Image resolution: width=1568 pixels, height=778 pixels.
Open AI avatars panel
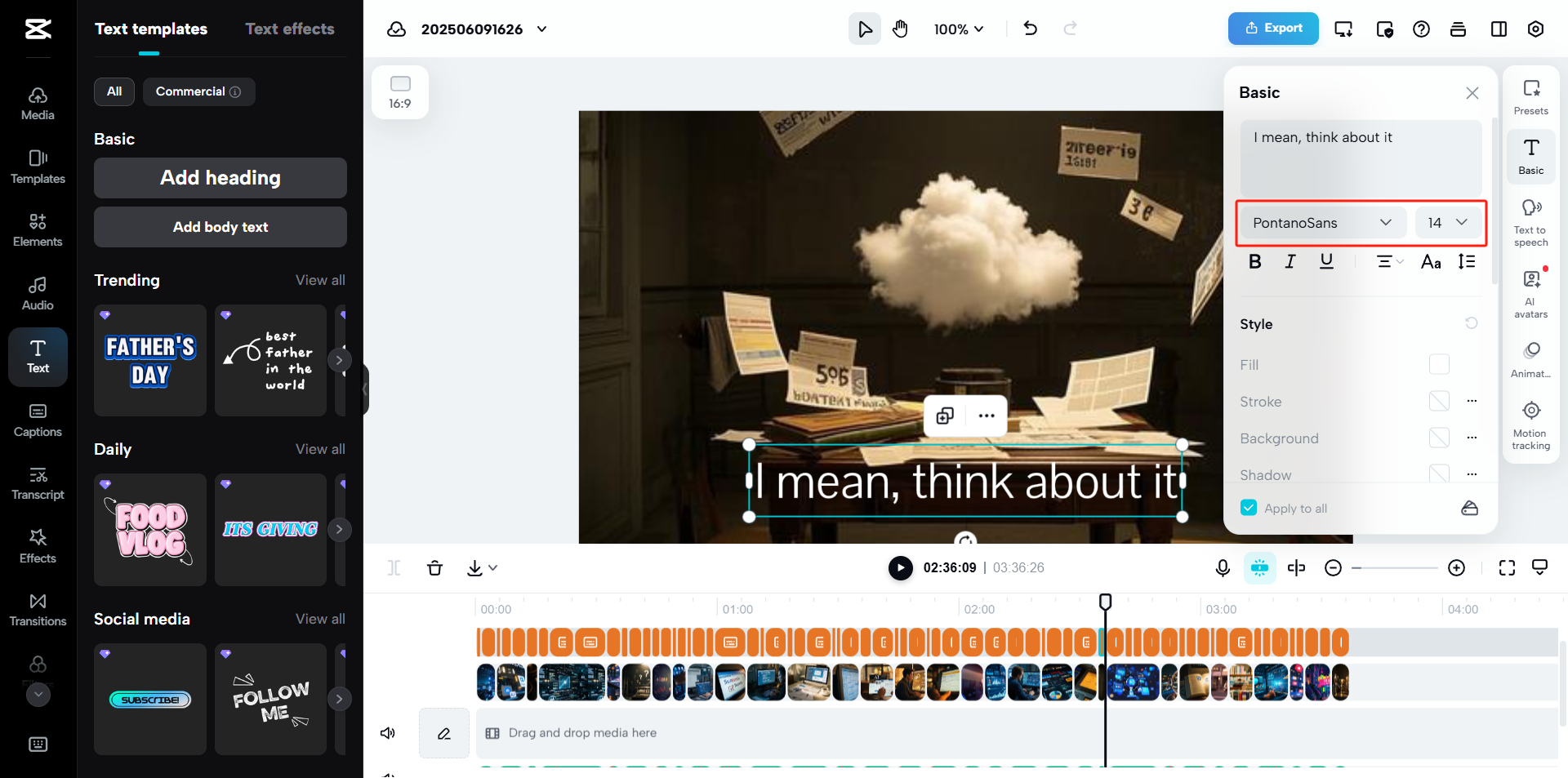point(1531,294)
